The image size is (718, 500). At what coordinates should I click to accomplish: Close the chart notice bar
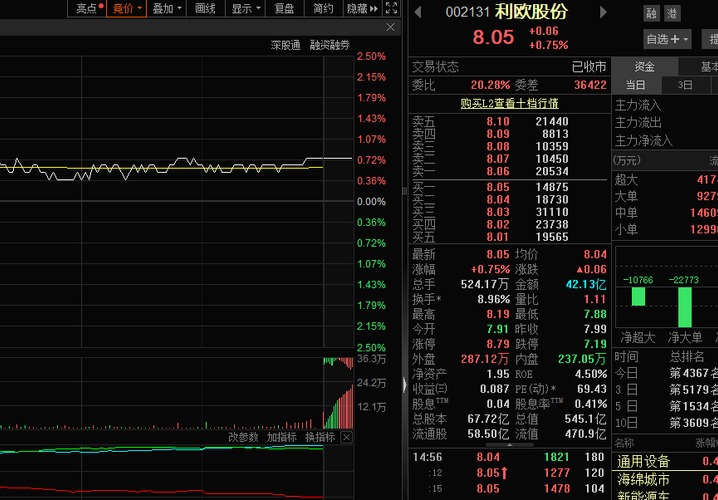click(391, 27)
